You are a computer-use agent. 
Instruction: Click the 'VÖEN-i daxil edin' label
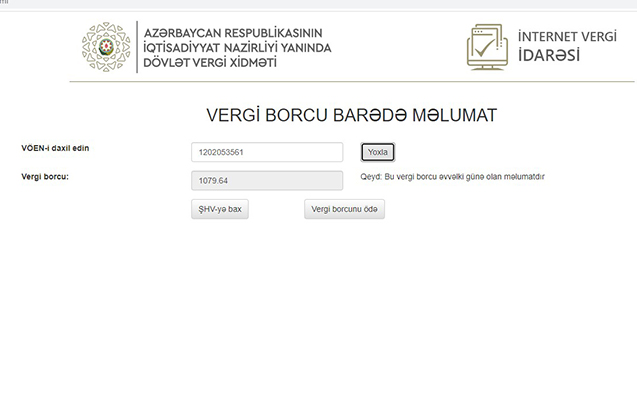[62, 149]
